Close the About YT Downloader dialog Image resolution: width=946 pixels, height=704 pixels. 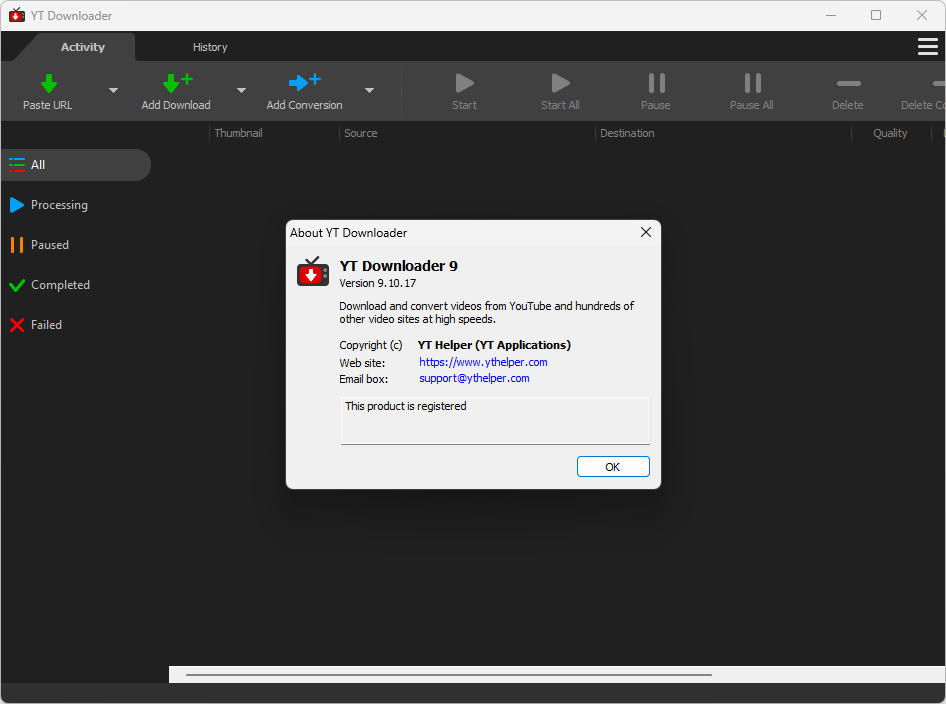click(x=646, y=232)
